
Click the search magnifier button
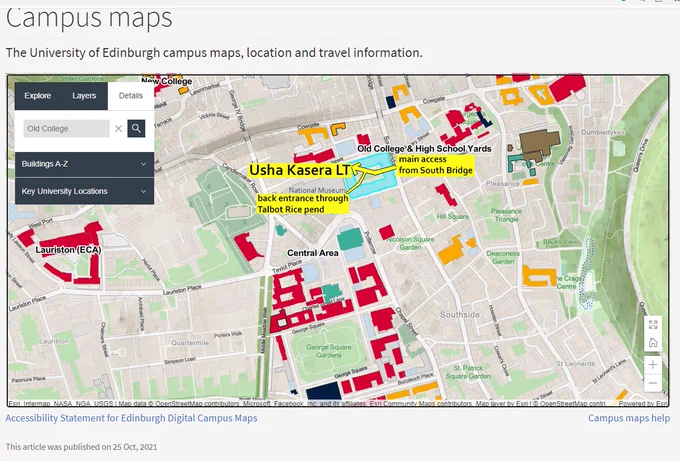coord(136,128)
